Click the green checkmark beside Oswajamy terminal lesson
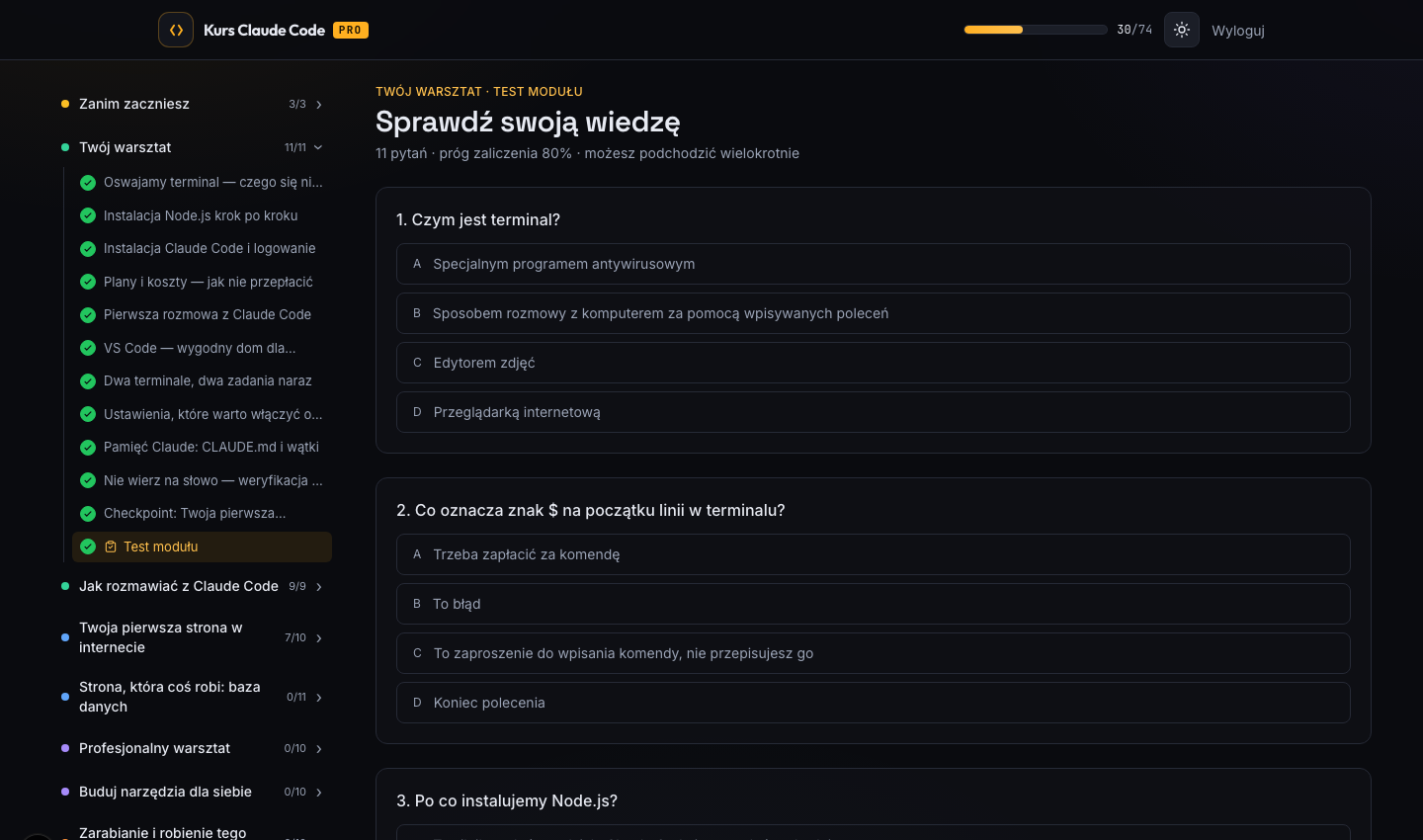Viewport: 1423px width, 840px height. 88,183
